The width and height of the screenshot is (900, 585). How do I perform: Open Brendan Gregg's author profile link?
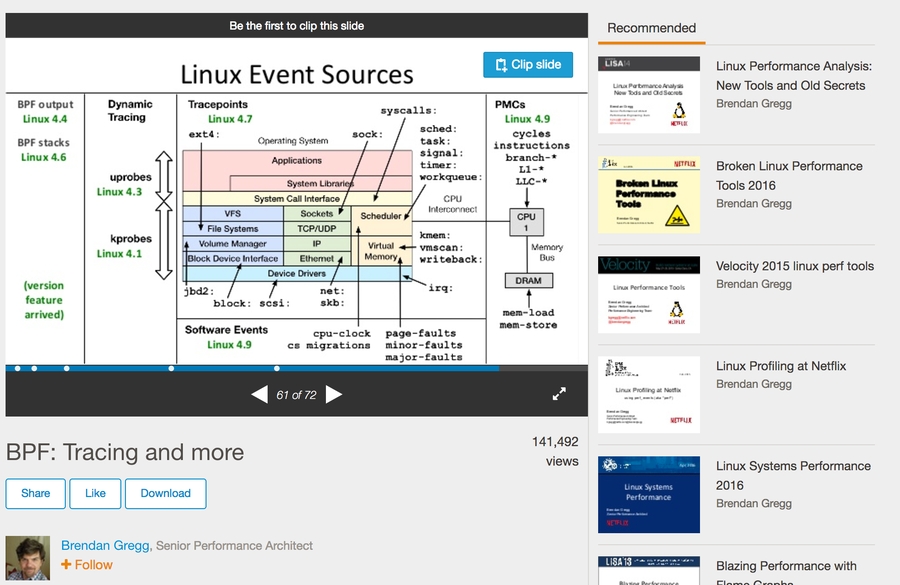tap(106, 546)
